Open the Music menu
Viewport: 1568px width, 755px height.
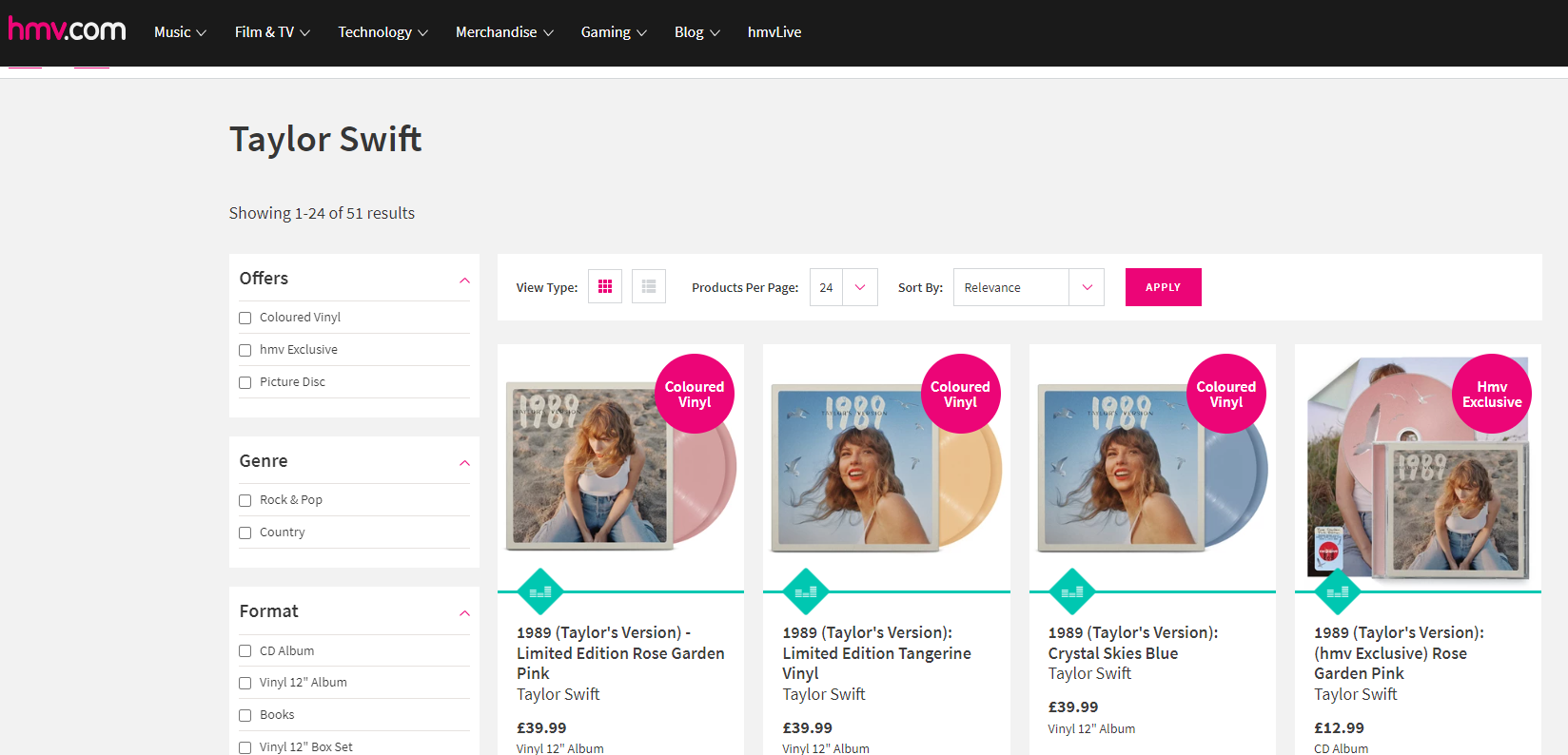[x=180, y=32]
